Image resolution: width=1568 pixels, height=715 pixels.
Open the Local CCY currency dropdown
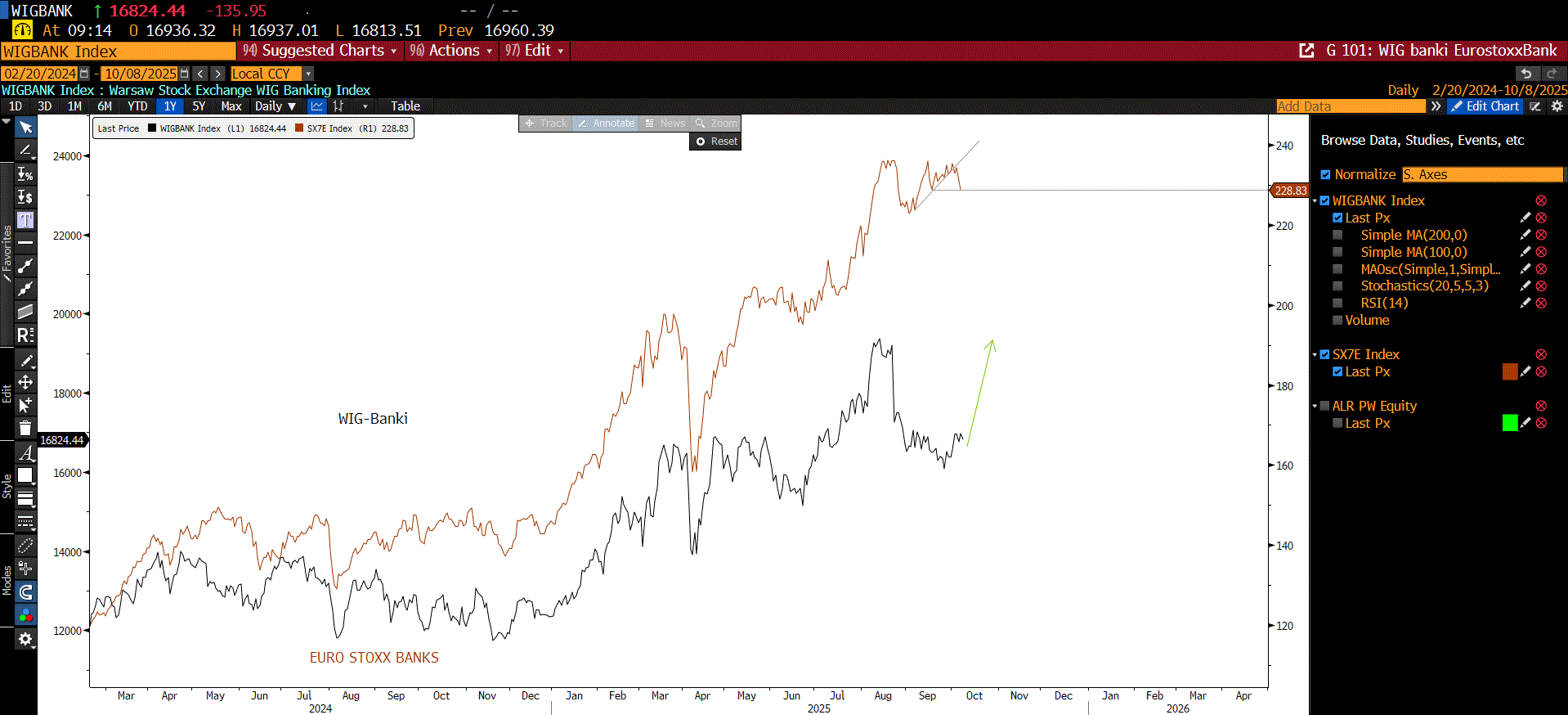(308, 74)
